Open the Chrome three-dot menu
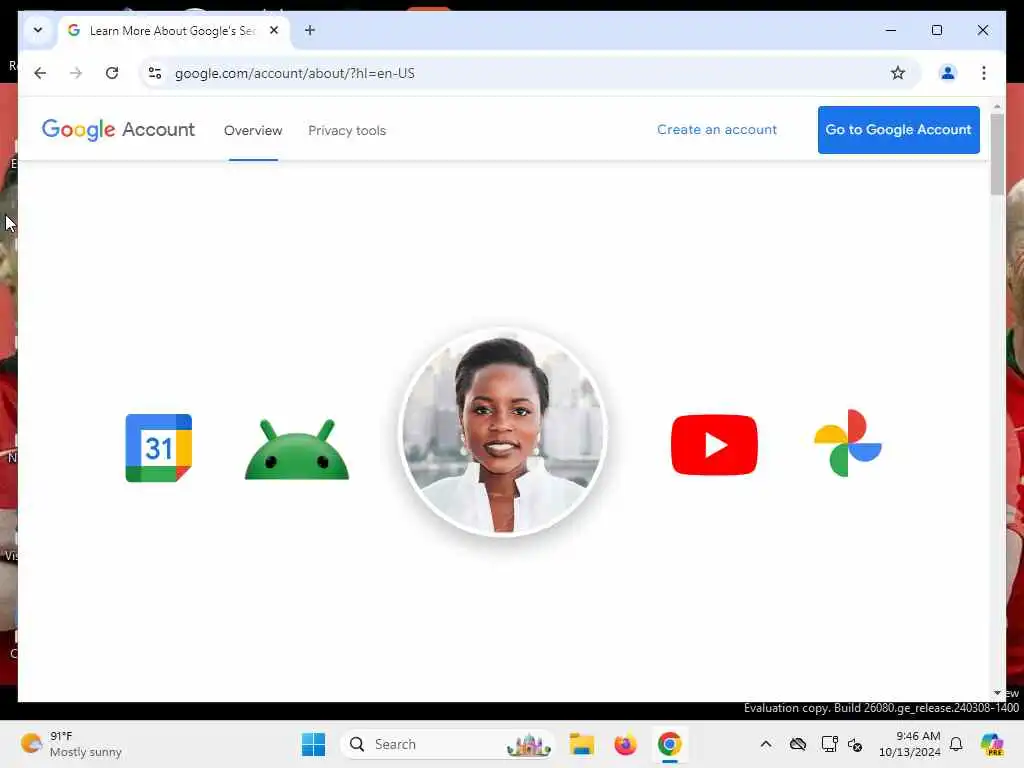The height and width of the screenshot is (768, 1024). 984,73
